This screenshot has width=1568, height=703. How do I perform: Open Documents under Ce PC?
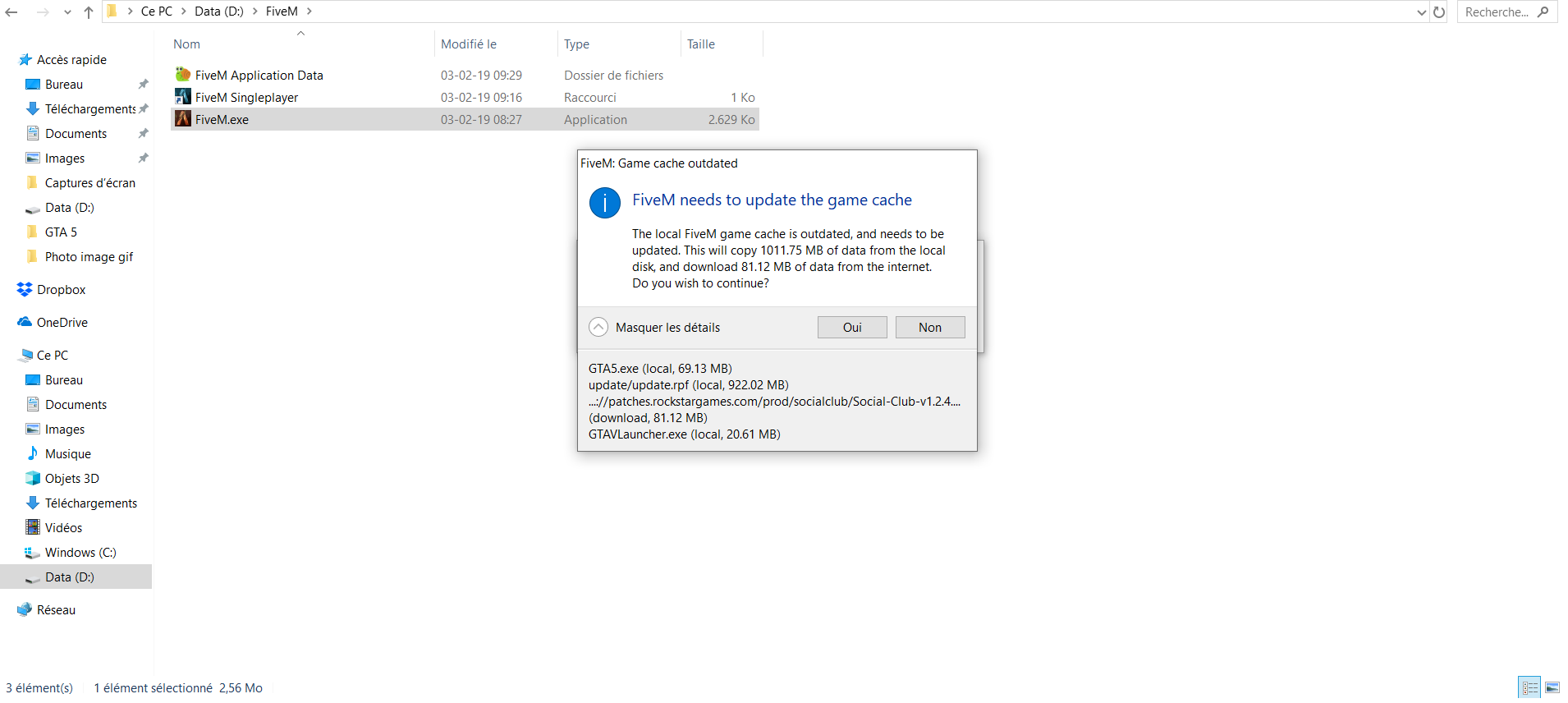(x=76, y=405)
